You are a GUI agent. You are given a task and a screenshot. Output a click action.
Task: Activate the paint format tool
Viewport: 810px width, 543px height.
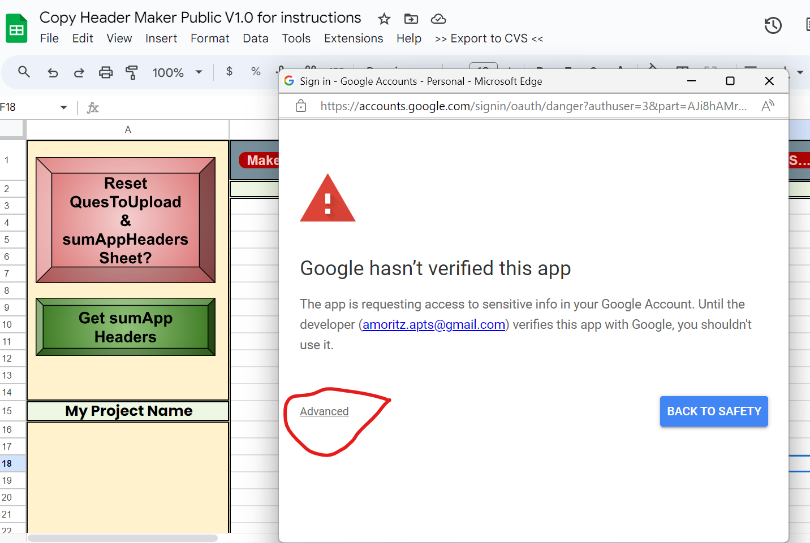[132, 72]
